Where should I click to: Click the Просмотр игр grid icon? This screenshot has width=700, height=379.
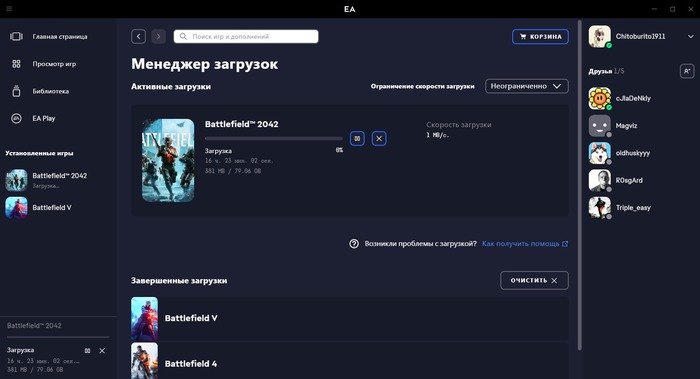[x=17, y=64]
